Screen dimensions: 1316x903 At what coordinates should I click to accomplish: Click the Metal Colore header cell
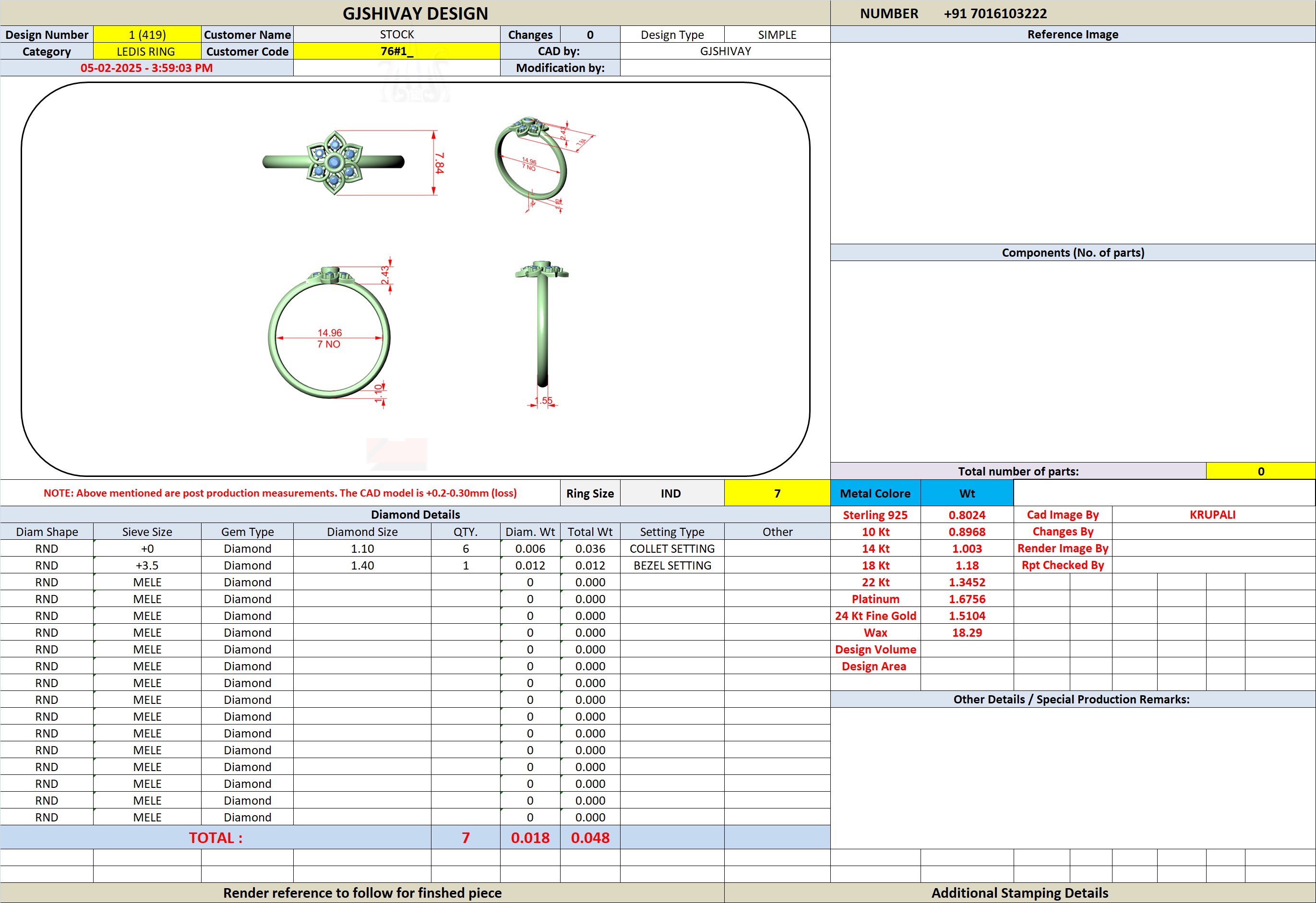click(875, 493)
